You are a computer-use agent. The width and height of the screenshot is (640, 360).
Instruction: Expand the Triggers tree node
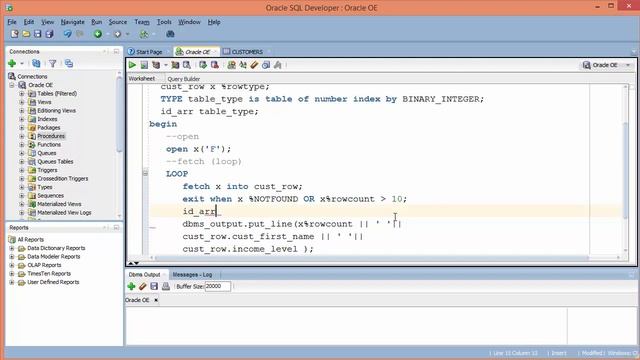tap(22, 170)
